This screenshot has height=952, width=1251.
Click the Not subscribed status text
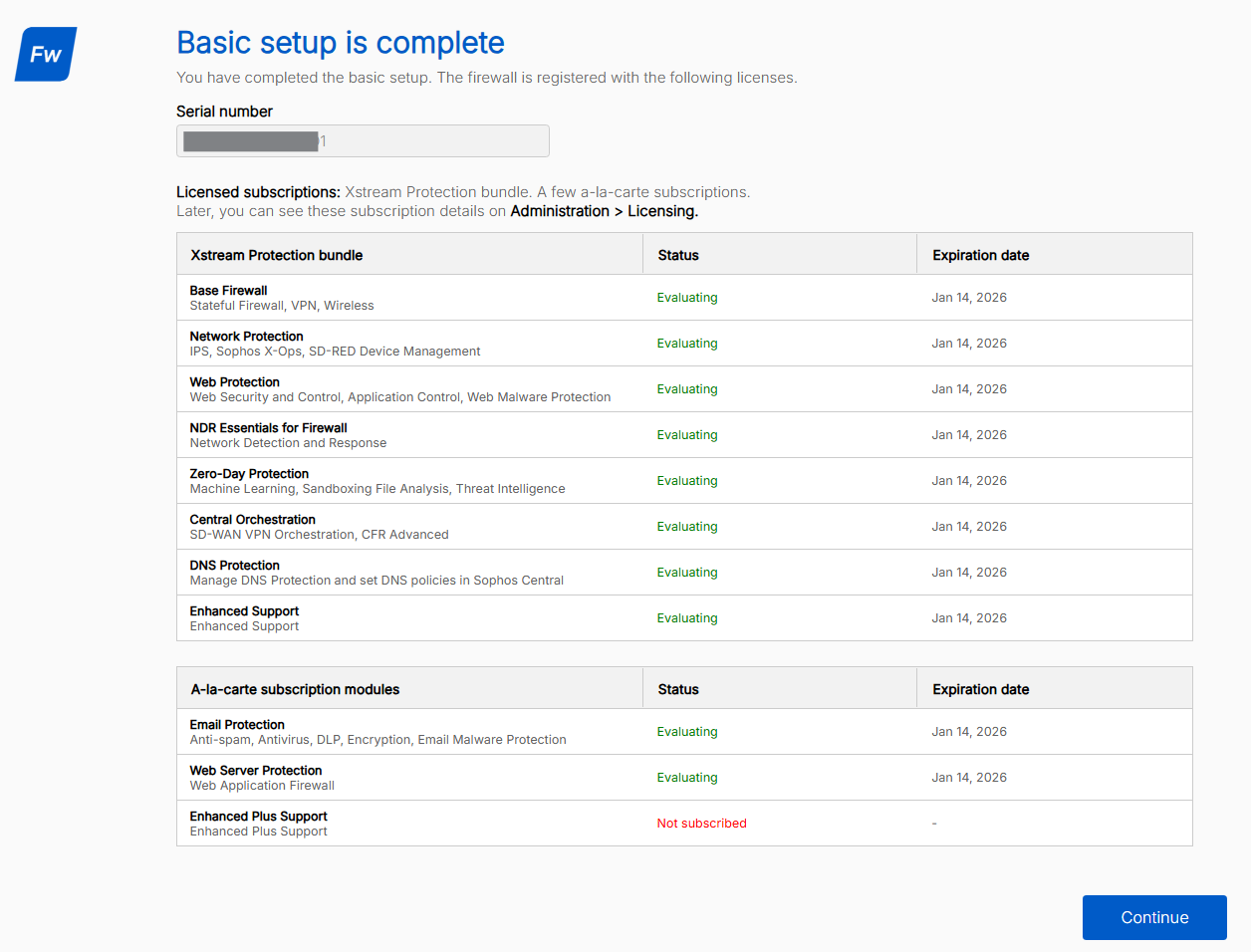click(701, 823)
